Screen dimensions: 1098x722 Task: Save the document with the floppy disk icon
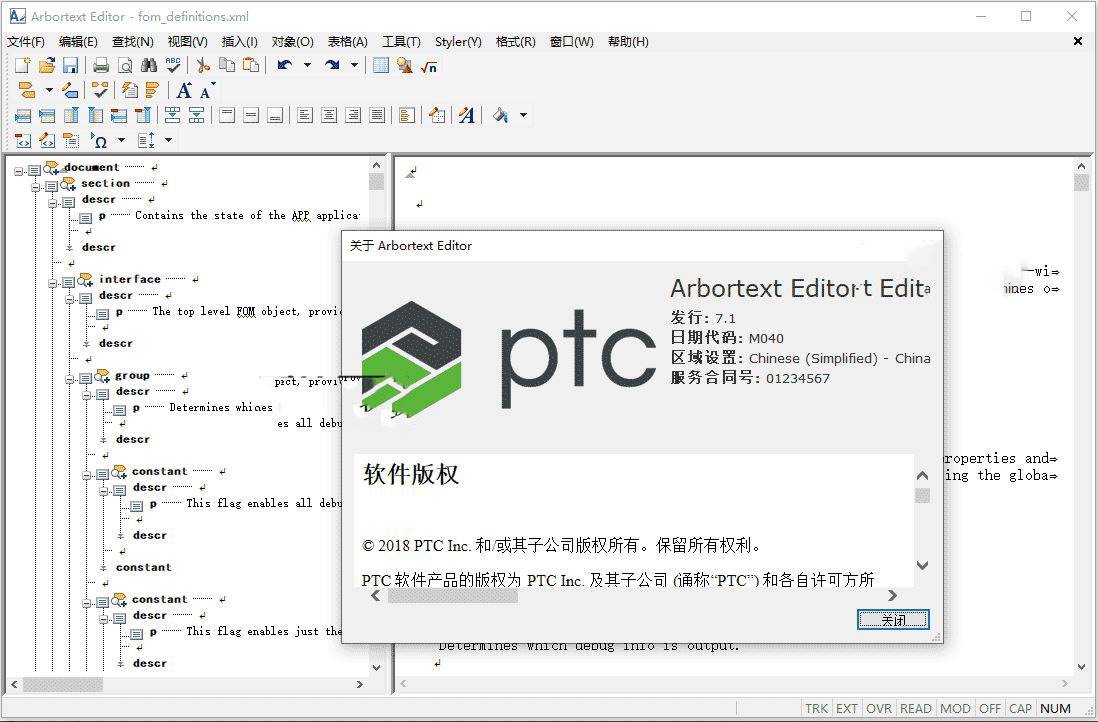pos(70,66)
